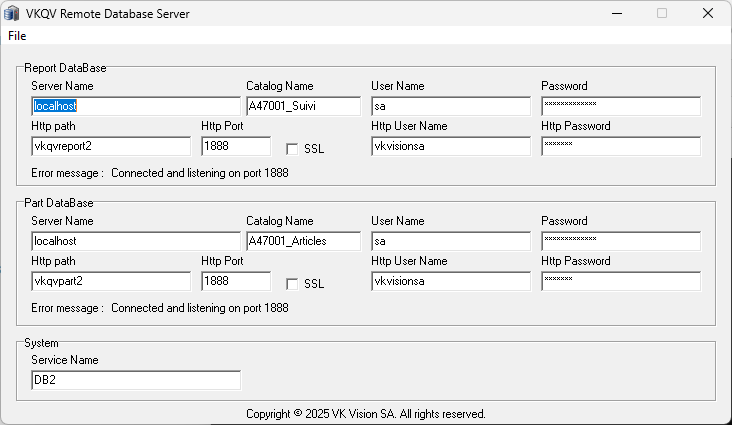Click Report Catalog Name field A47001_Suivi
Viewport: 732px width, 425px height.
click(303, 106)
